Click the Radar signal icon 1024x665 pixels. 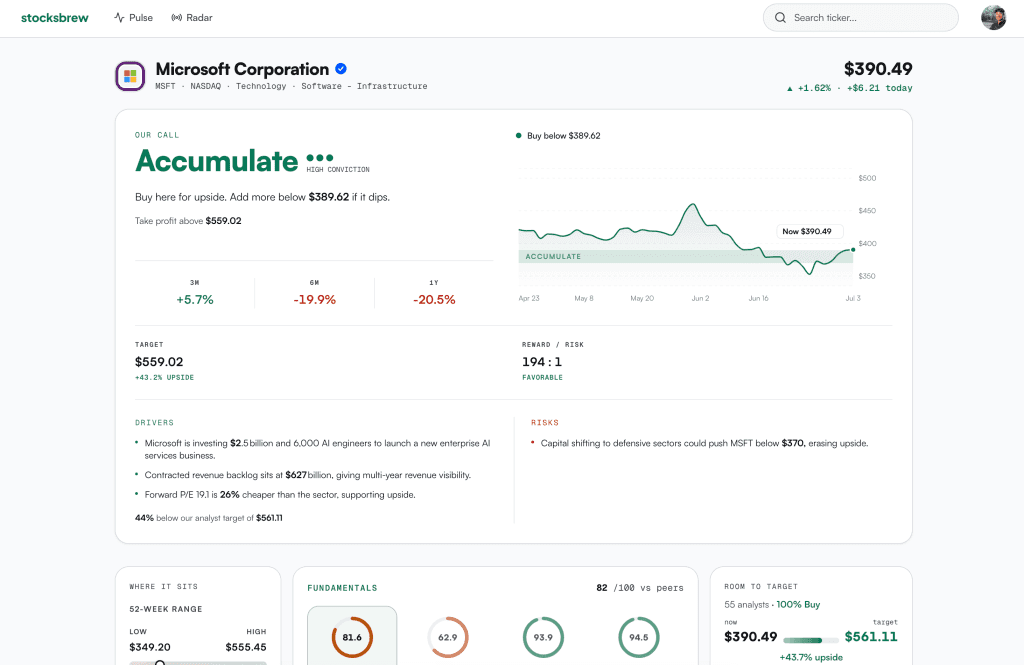pyautogui.click(x=176, y=18)
